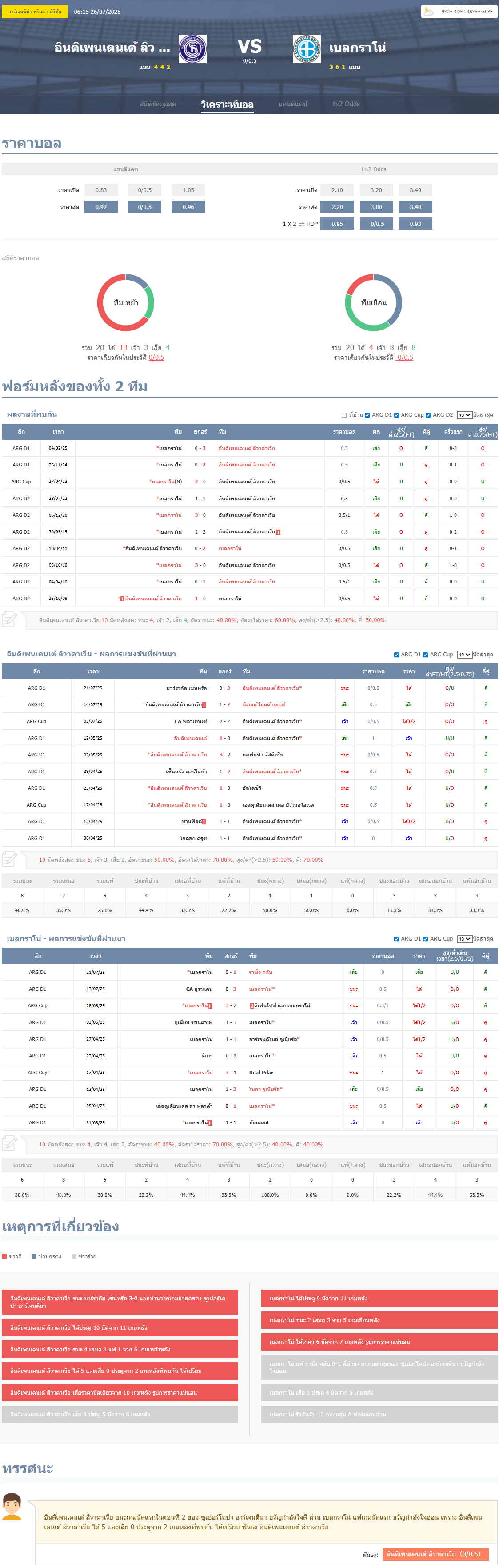Image resolution: width=499 pixels, height=1568 pixels.
Task: Click the live handicap line 0/0.5
Action: click(145, 207)
